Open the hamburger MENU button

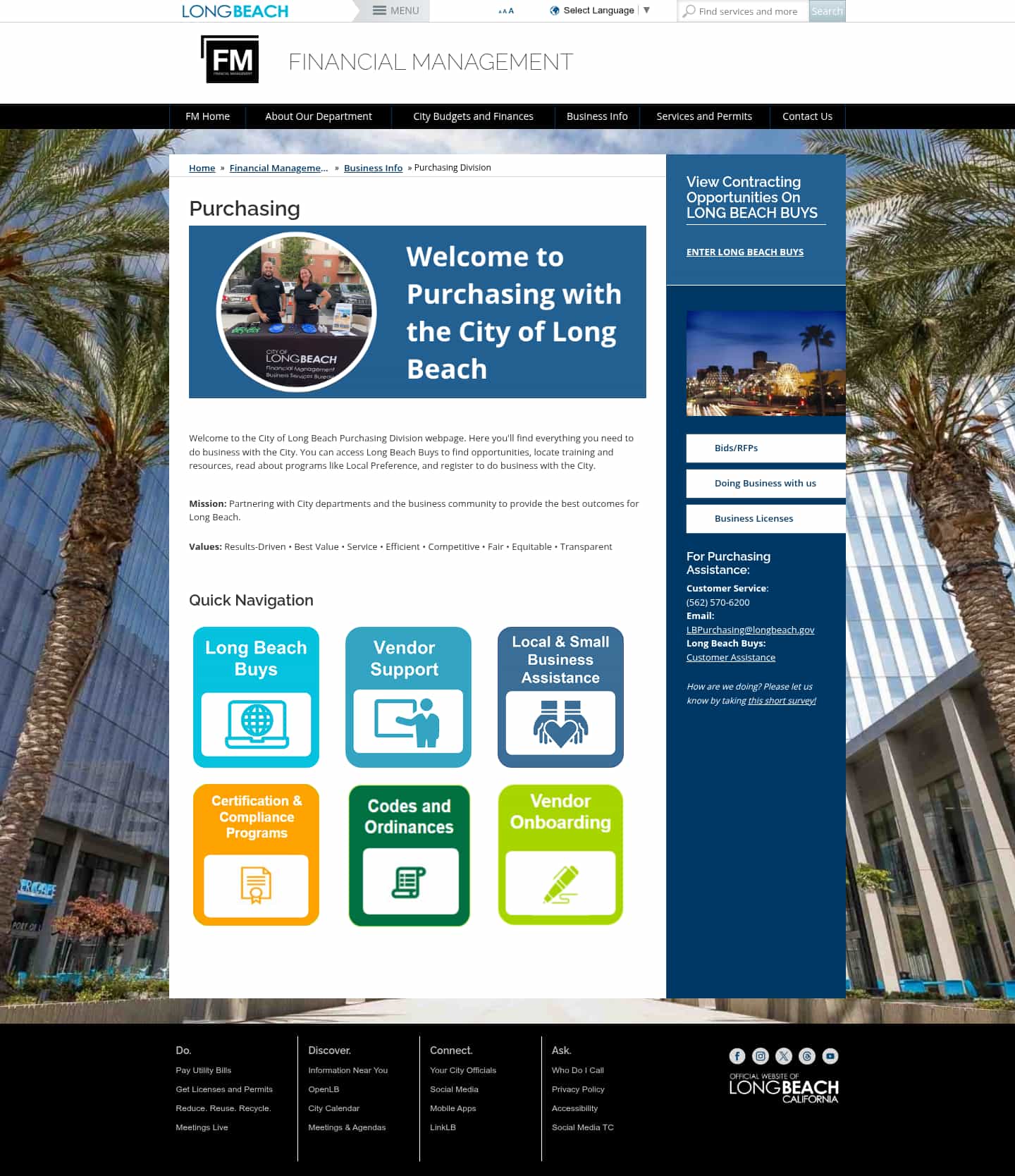(x=395, y=11)
